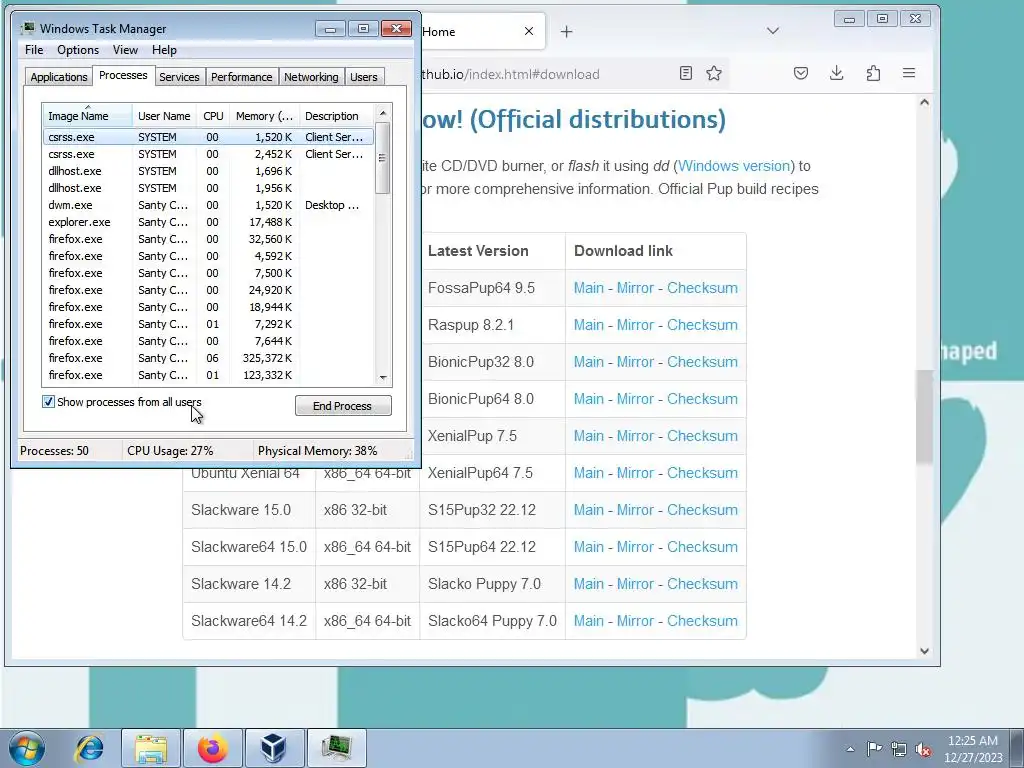Screen dimensions: 1024x768
Task: Open the muted volume tray icon
Action: click(923, 749)
